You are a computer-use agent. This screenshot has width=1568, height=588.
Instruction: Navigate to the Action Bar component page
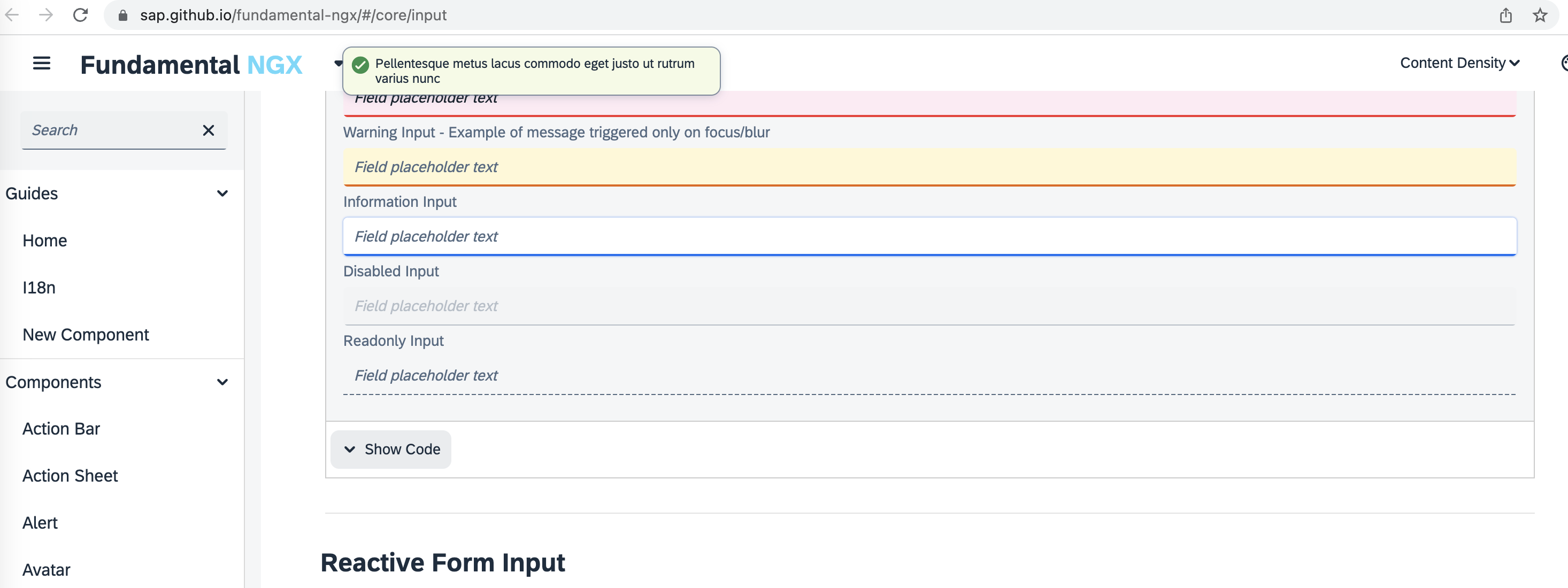click(61, 429)
